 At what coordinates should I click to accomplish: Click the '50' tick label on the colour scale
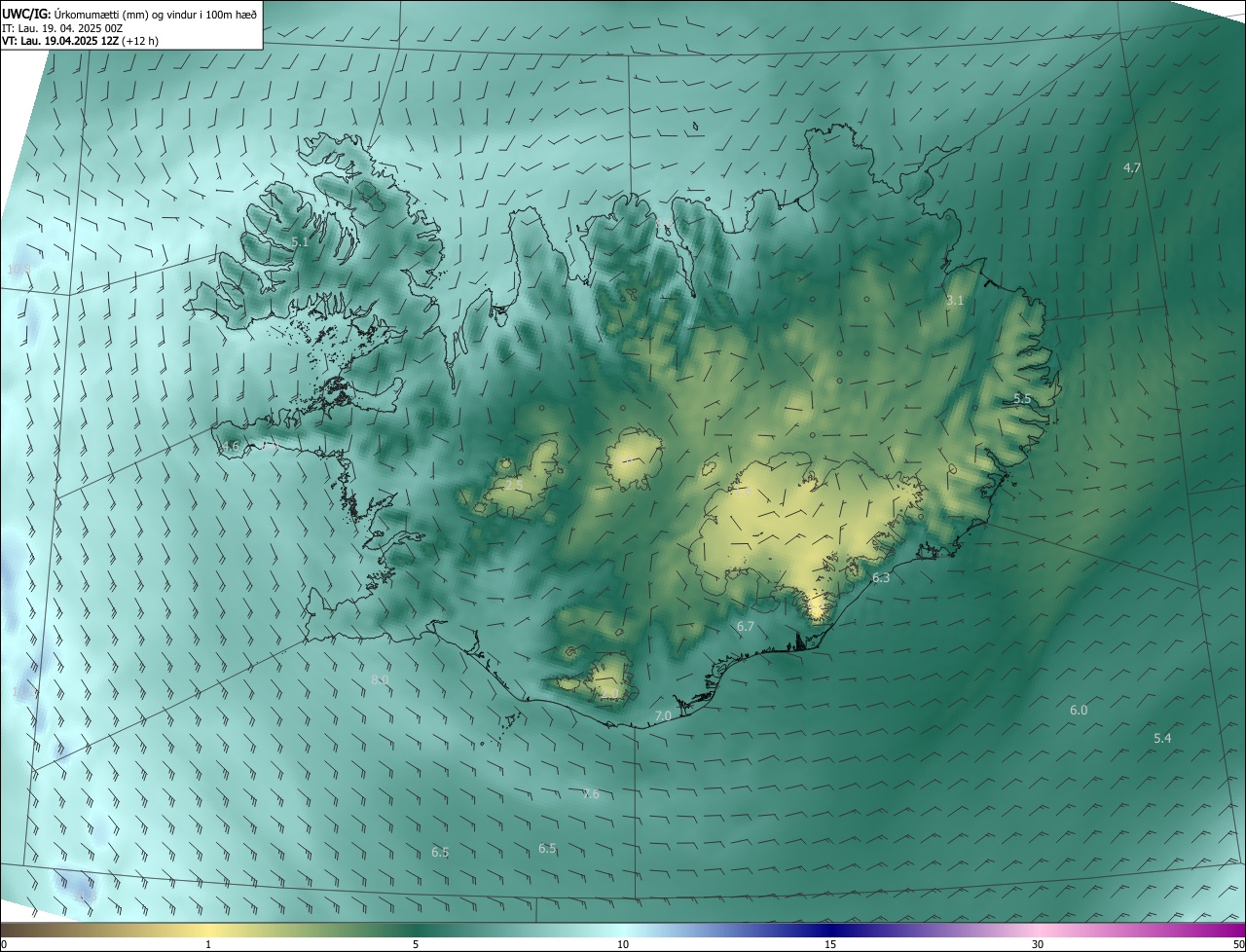(x=1238, y=945)
